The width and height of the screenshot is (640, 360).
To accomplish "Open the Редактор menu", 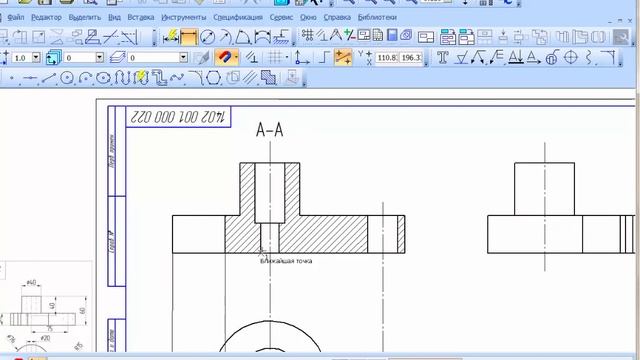I will (46, 18).
